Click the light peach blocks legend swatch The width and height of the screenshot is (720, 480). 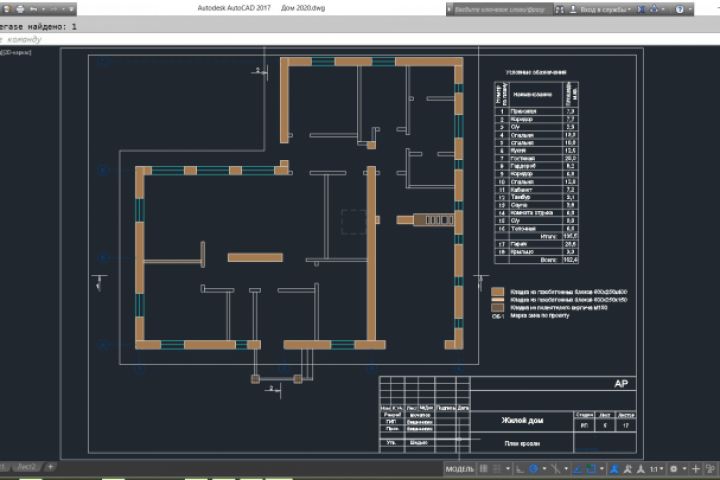[x=498, y=299]
